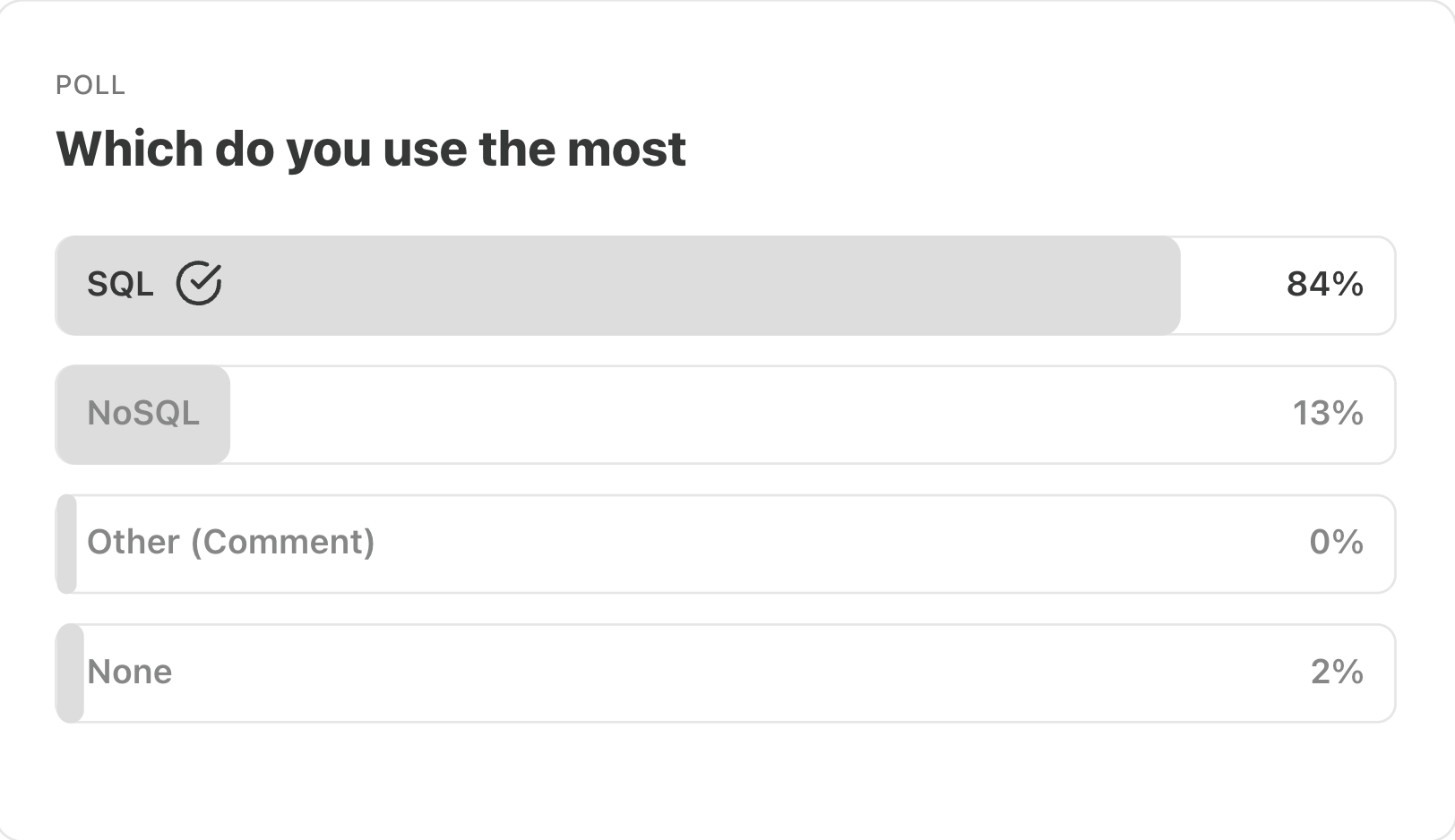Select the SQL poll option row

726,286
